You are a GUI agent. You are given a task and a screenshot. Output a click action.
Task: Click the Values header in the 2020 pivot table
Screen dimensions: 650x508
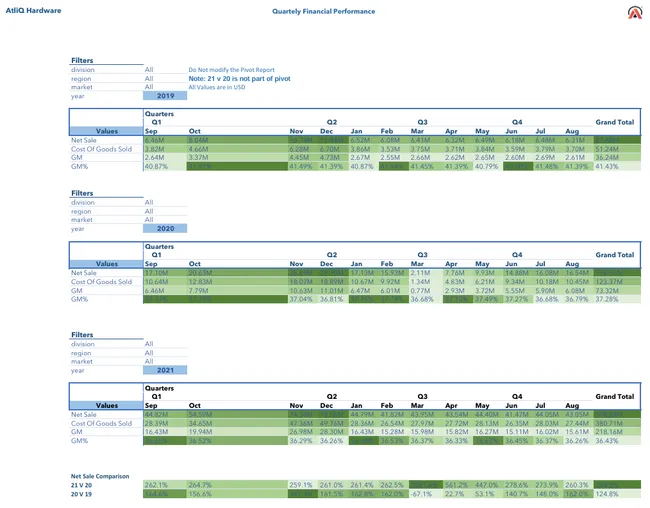tap(107, 264)
